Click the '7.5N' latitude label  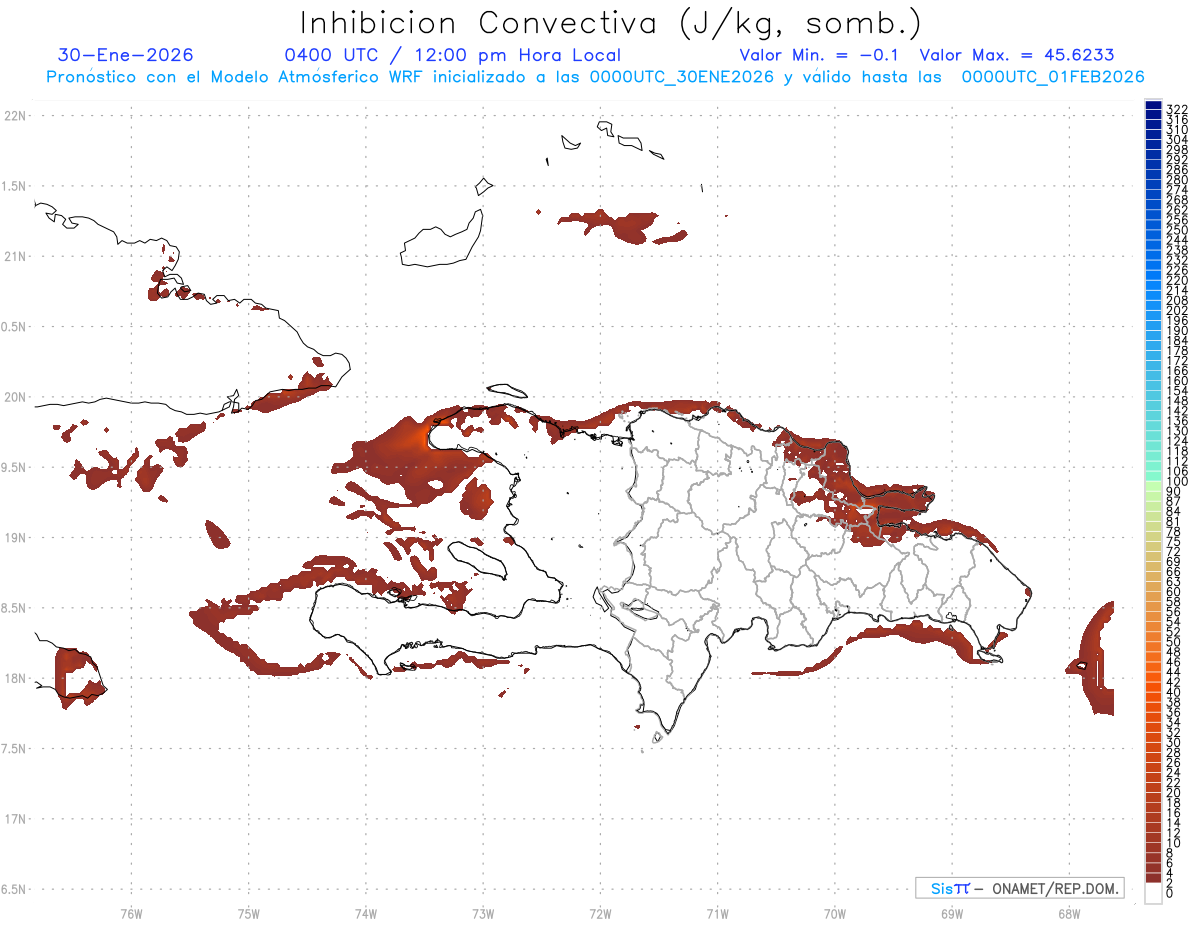15,748
